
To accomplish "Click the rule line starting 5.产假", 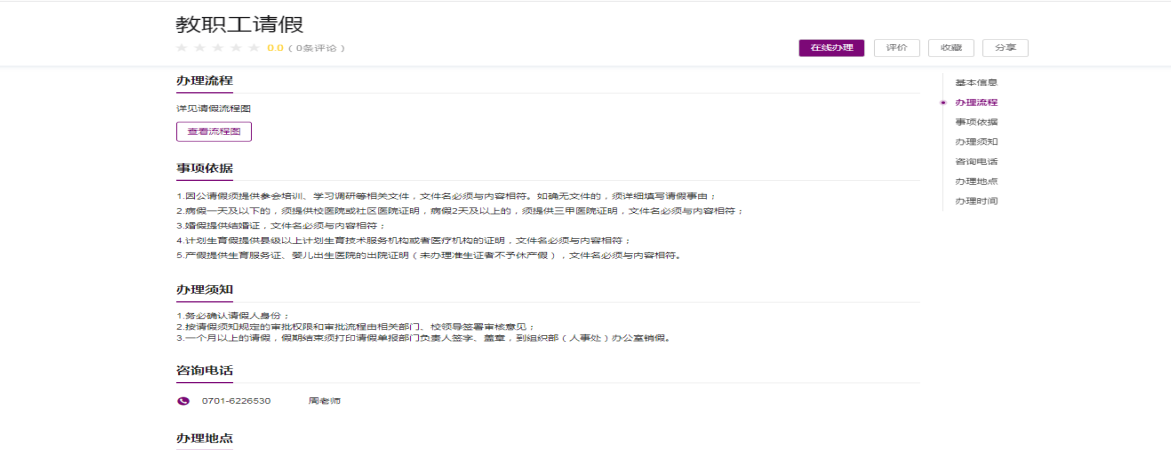I will point(429,256).
